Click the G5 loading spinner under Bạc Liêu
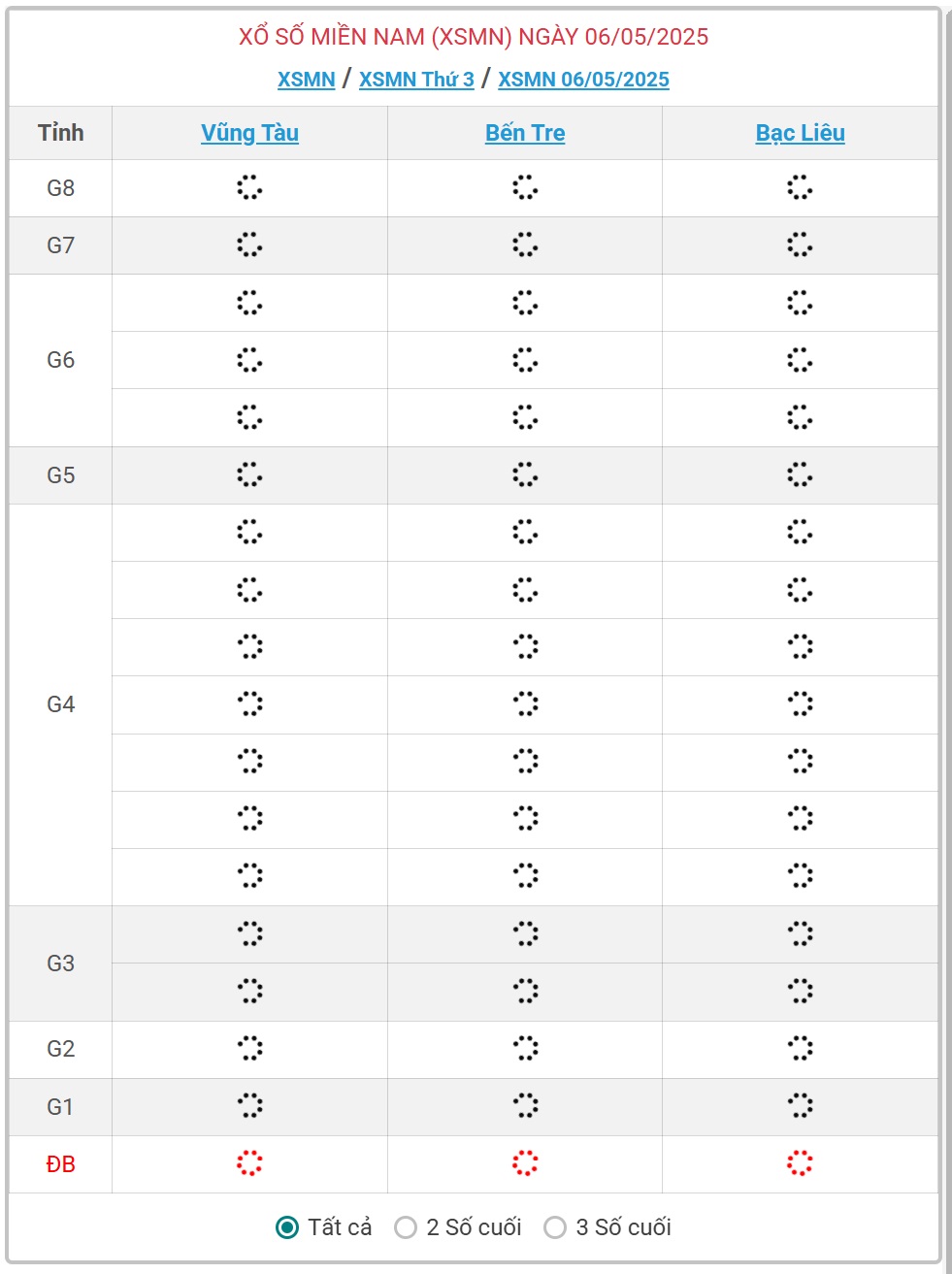 click(800, 474)
